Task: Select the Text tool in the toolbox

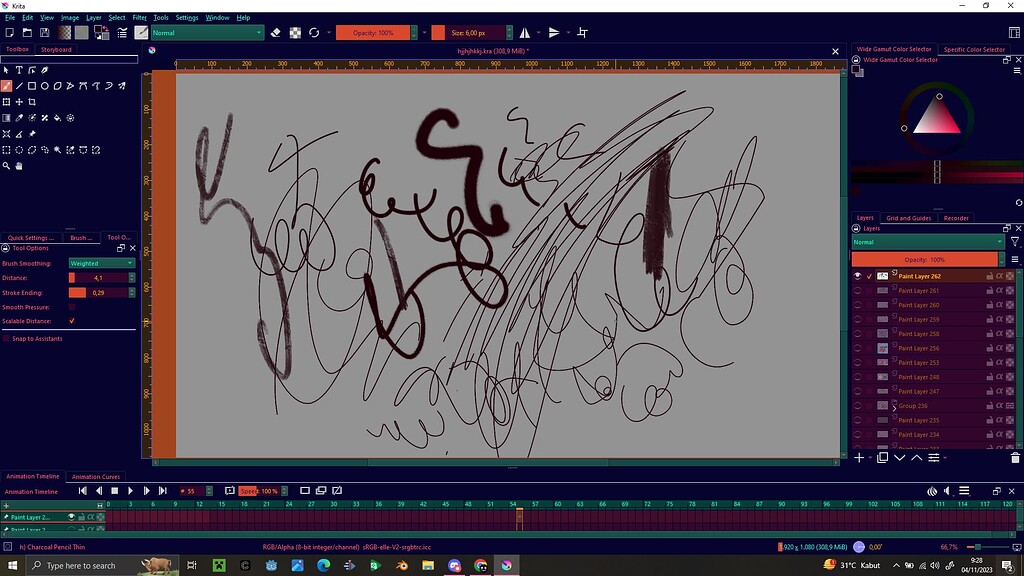Action: click(20, 69)
